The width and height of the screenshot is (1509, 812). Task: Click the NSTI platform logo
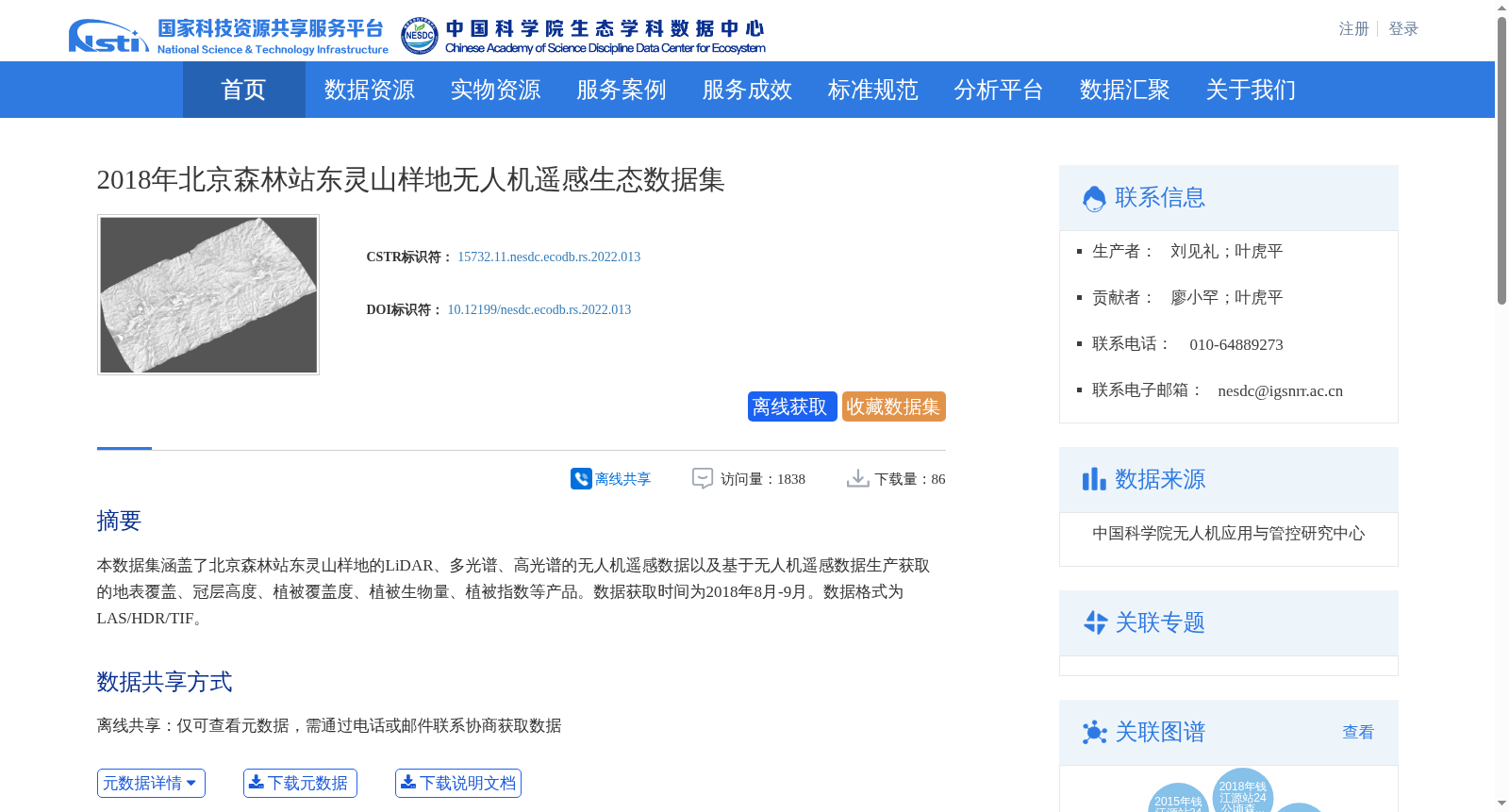pyautogui.click(x=228, y=36)
